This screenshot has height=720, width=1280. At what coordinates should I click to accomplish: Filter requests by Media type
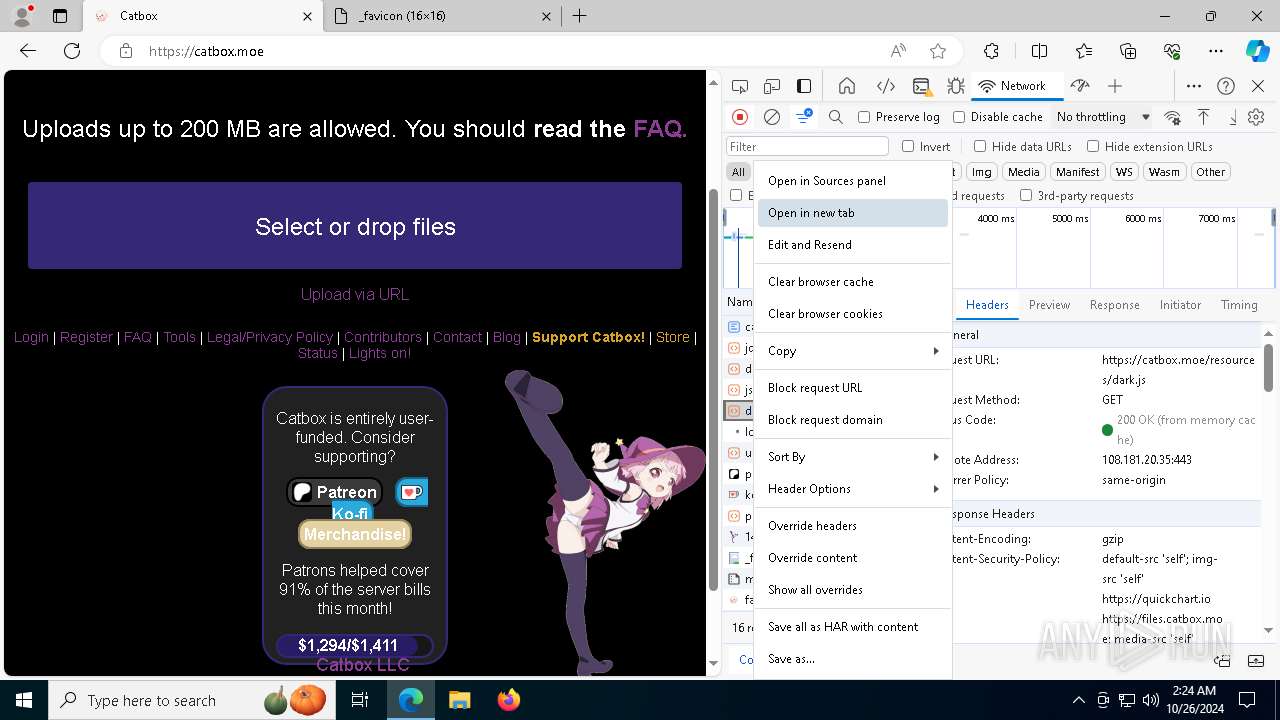[x=1023, y=172]
